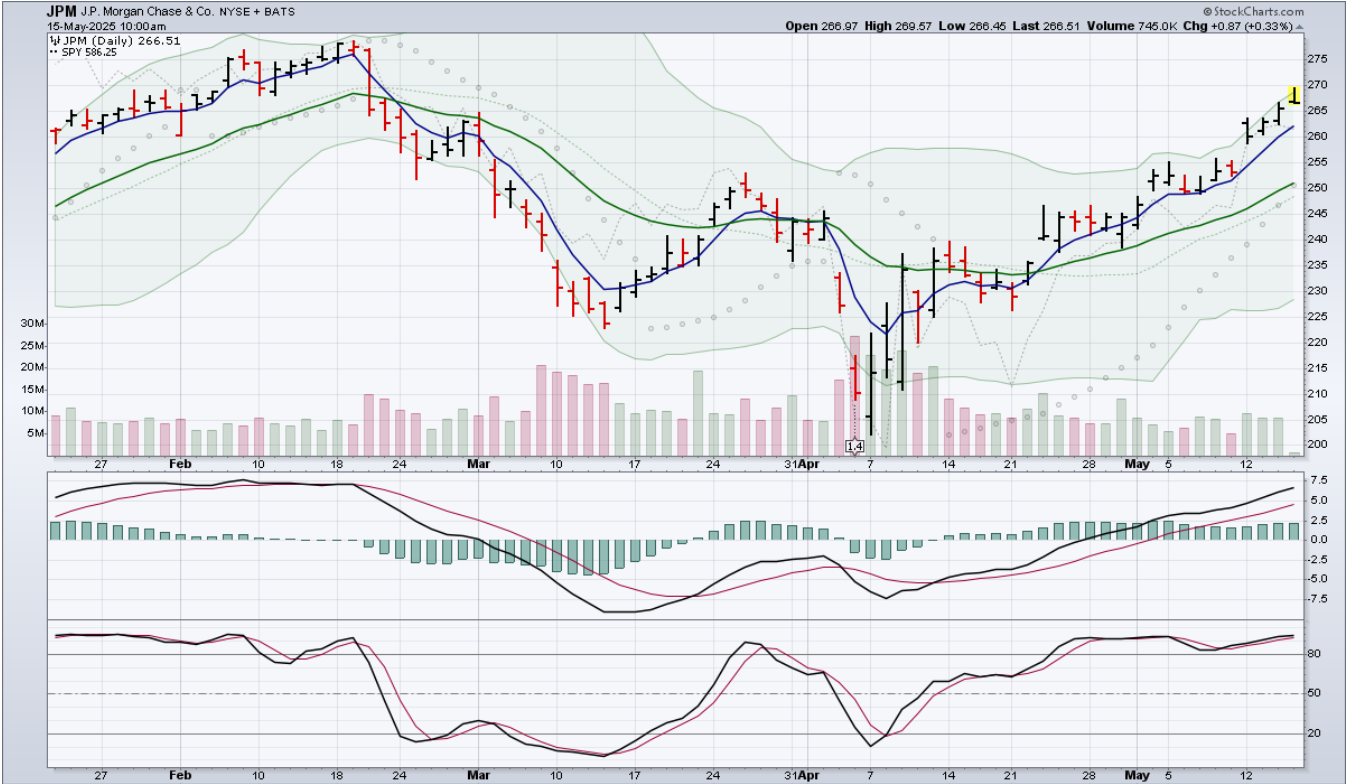Image resolution: width=1346 pixels, height=784 pixels.
Task: Click the '270' price axis label
Action: coord(1318,86)
